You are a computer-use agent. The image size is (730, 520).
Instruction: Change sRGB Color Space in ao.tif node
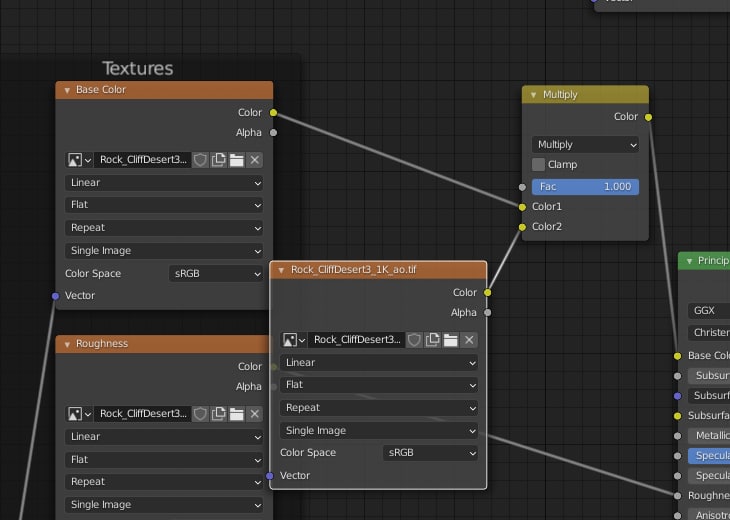click(x=431, y=453)
